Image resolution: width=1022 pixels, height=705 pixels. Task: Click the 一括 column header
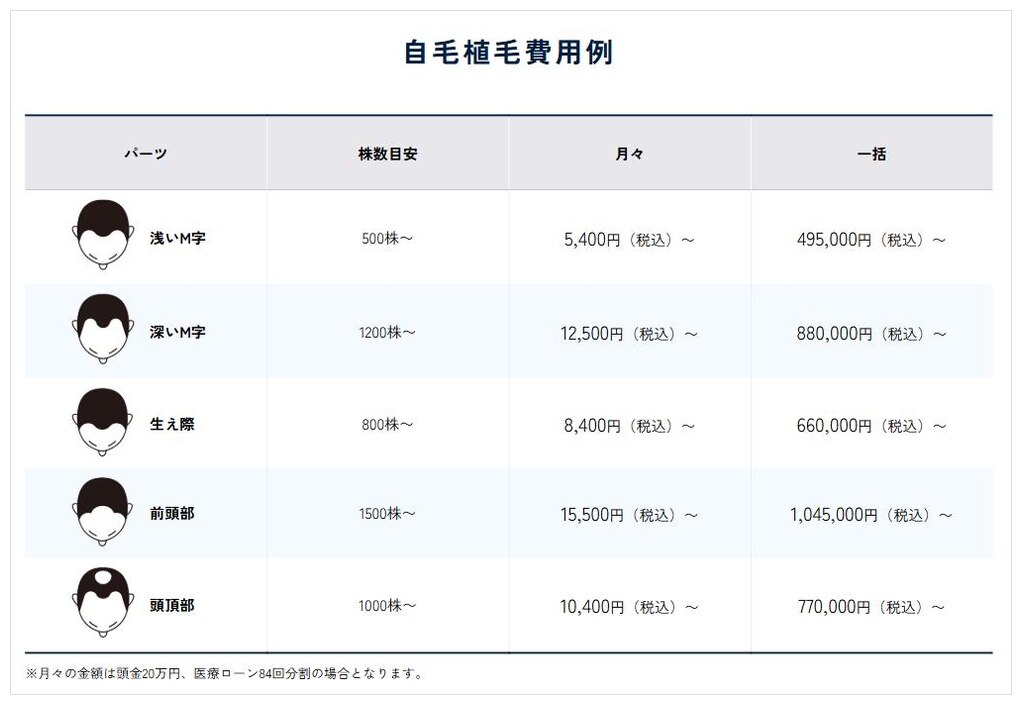click(871, 154)
